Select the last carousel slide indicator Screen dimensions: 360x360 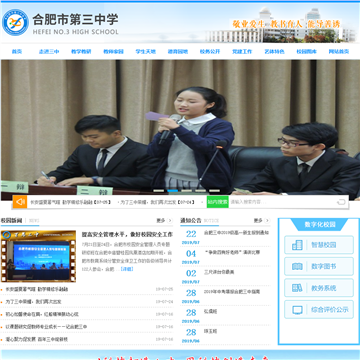(214, 191)
